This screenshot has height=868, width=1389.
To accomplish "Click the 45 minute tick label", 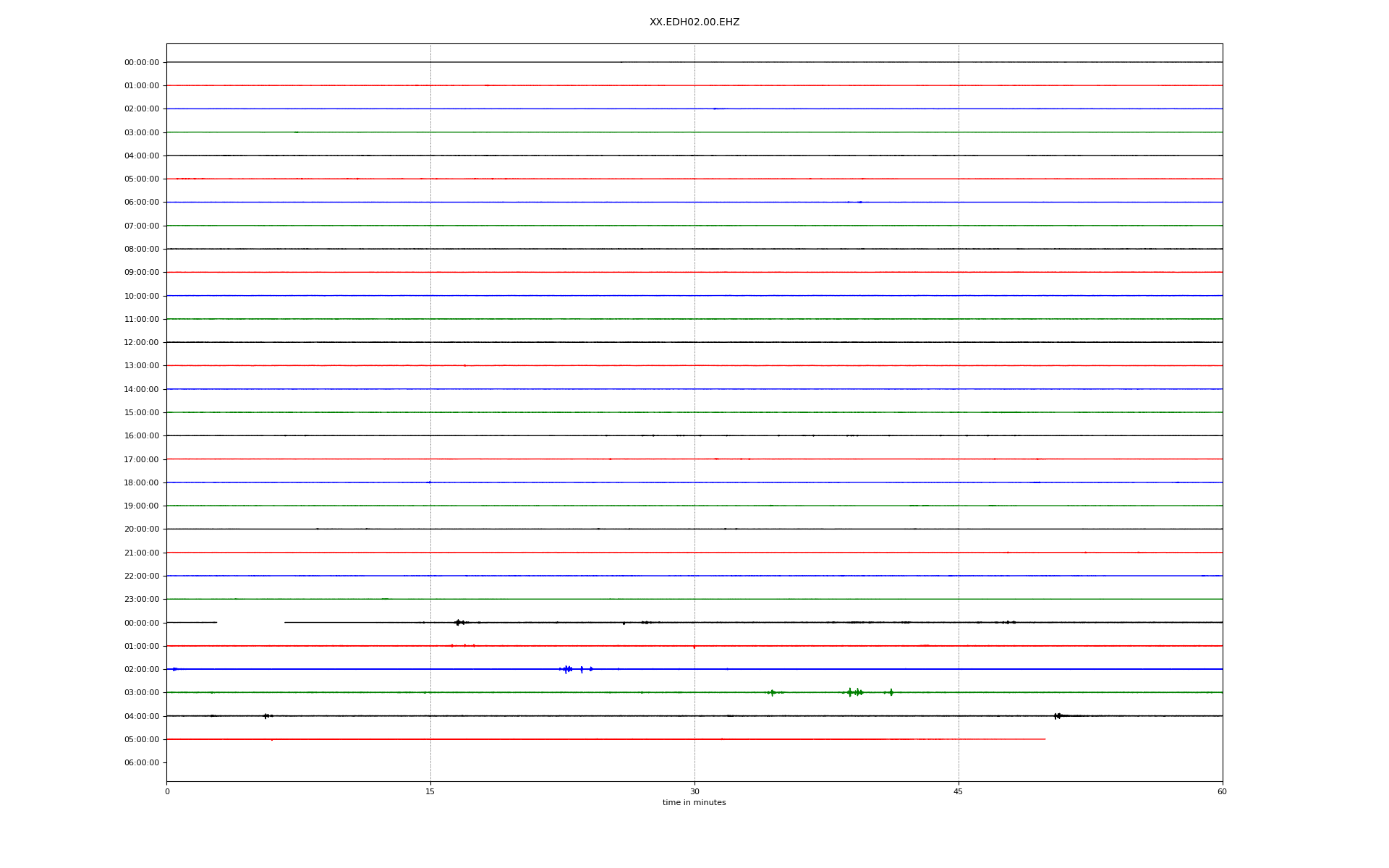I will tap(958, 791).
